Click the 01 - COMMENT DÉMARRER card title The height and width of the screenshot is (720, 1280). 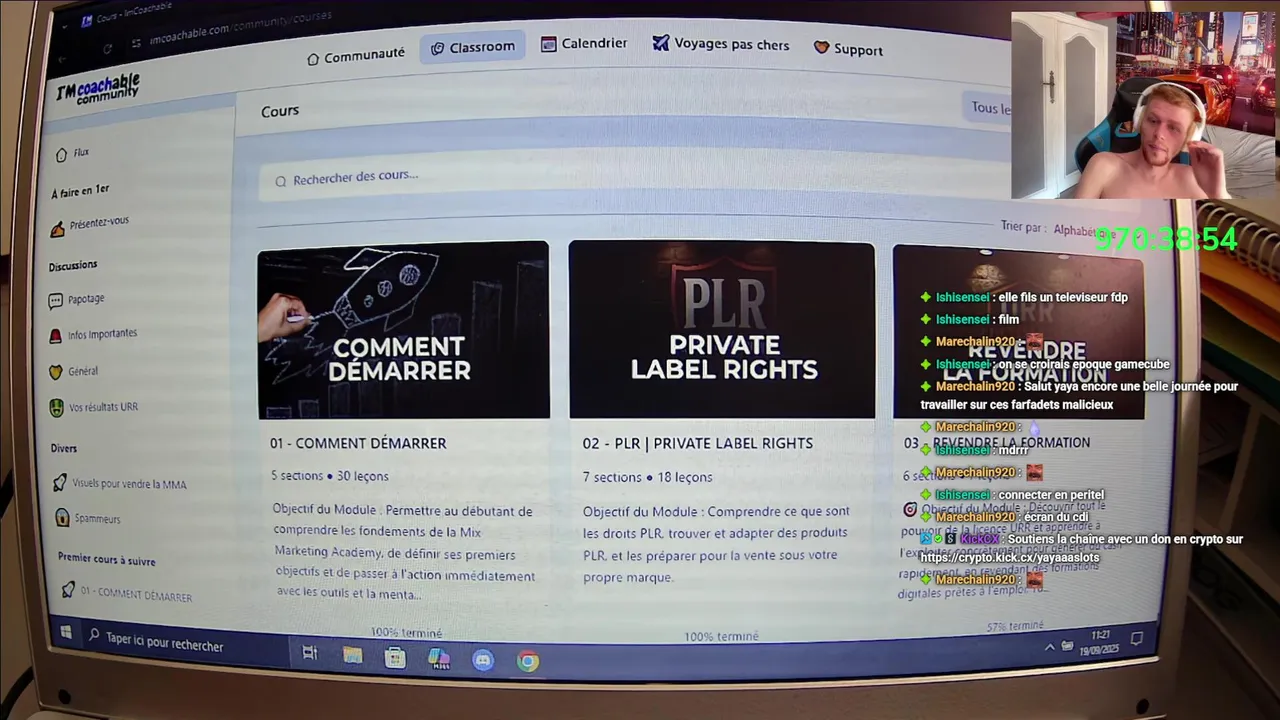[358, 443]
